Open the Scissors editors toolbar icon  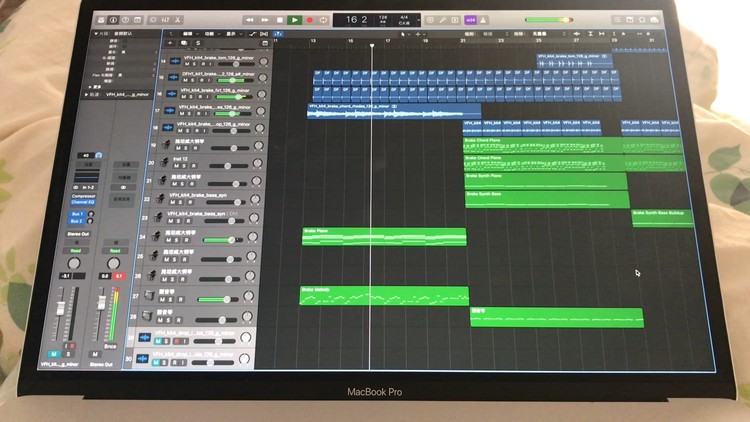point(177,18)
